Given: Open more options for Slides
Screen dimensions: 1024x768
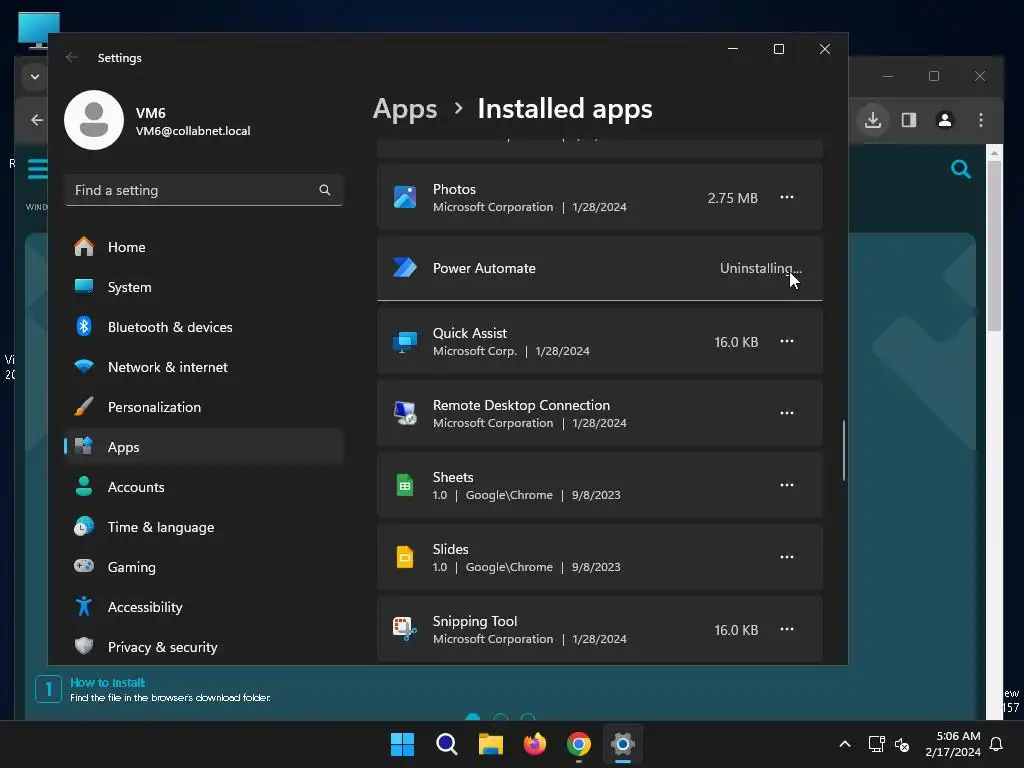Looking at the screenshot, I should click(787, 557).
